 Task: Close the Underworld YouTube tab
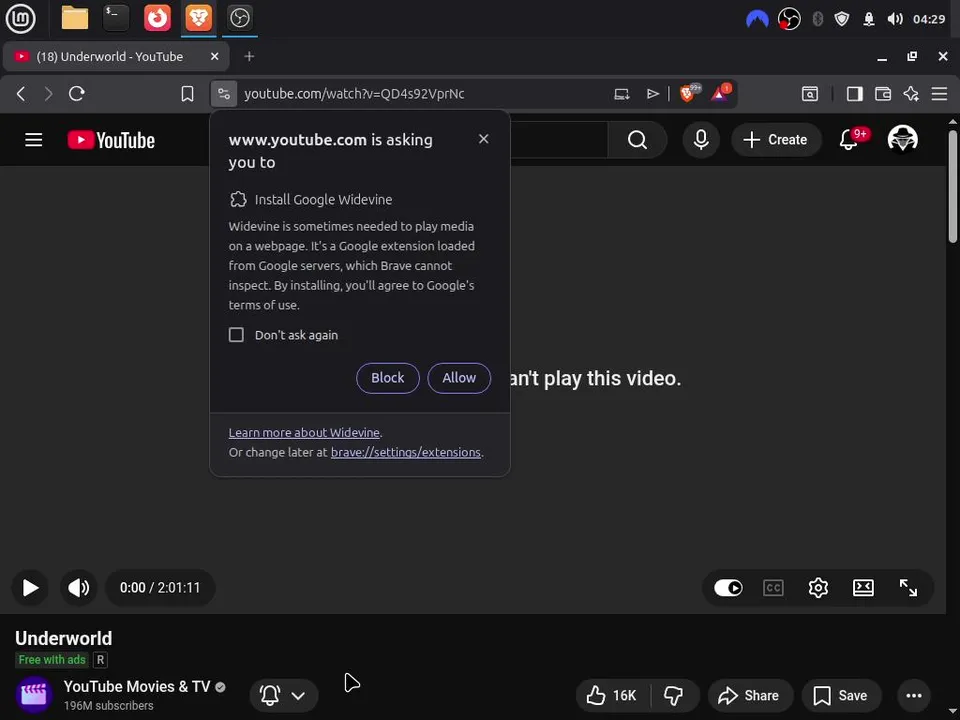tap(214, 56)
